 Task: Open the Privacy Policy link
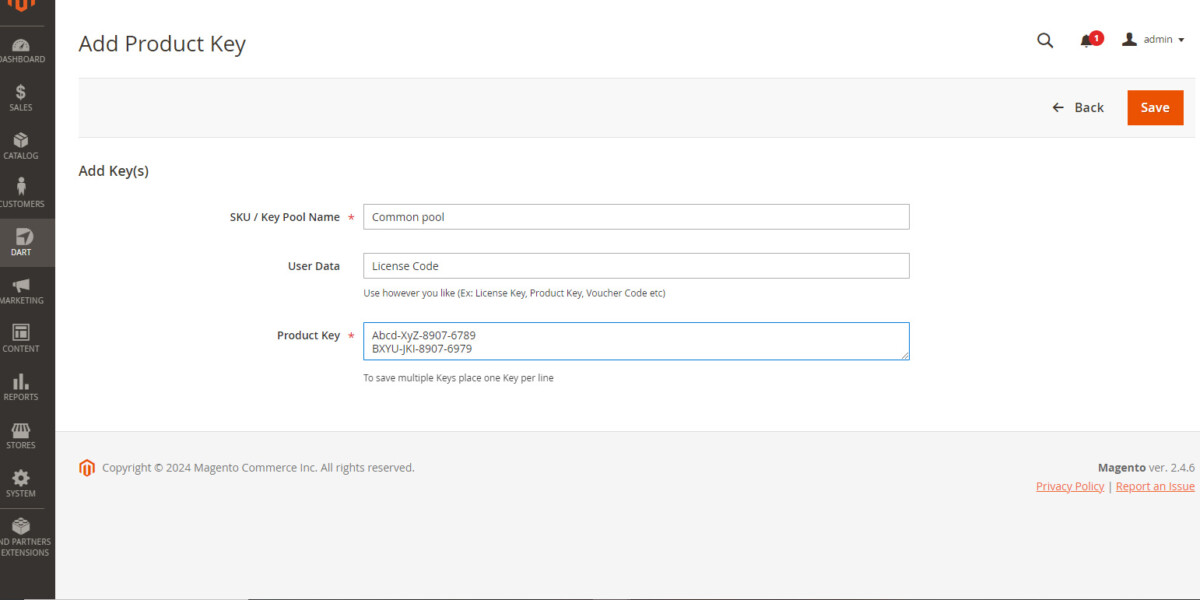(x=1070, y=486)
